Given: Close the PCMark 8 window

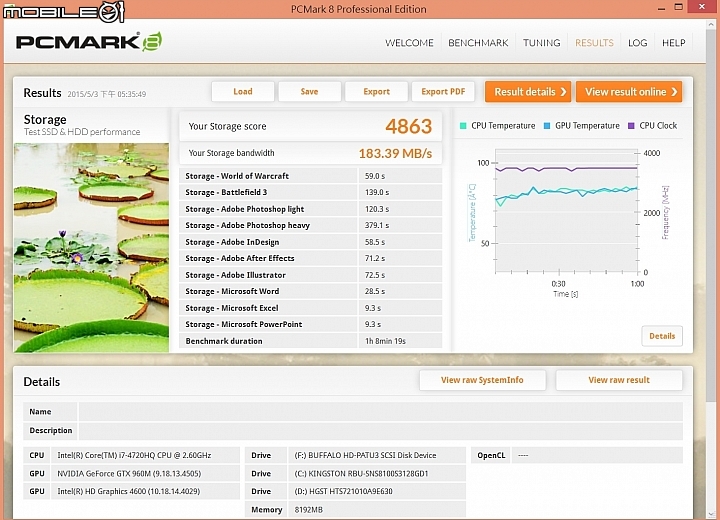Looking at the screenshot, I should (x=702, y=7).
